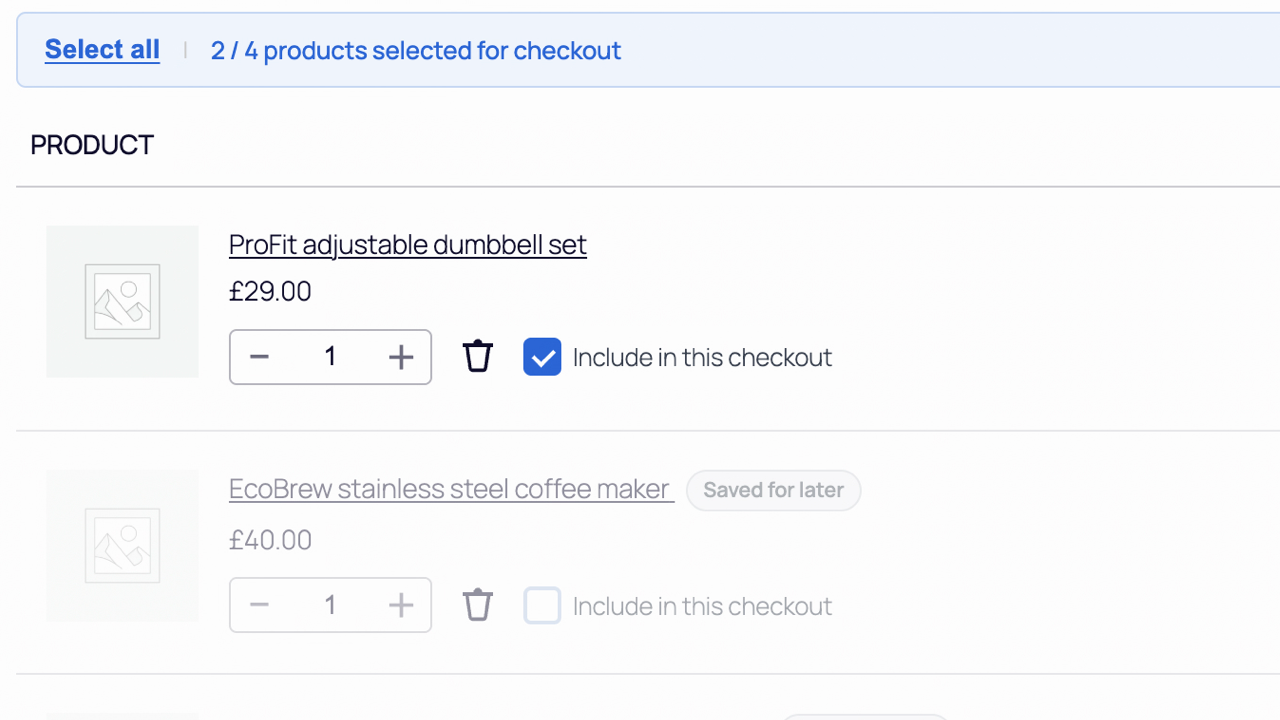Uncheck Include in this checkout for dumbbell set

[x=542, y=356]
